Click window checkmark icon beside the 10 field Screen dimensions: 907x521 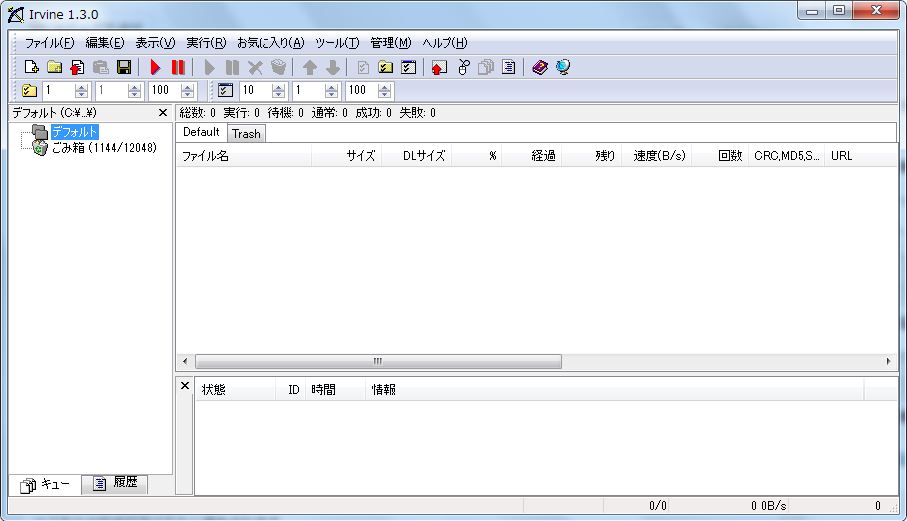[226, 90]
